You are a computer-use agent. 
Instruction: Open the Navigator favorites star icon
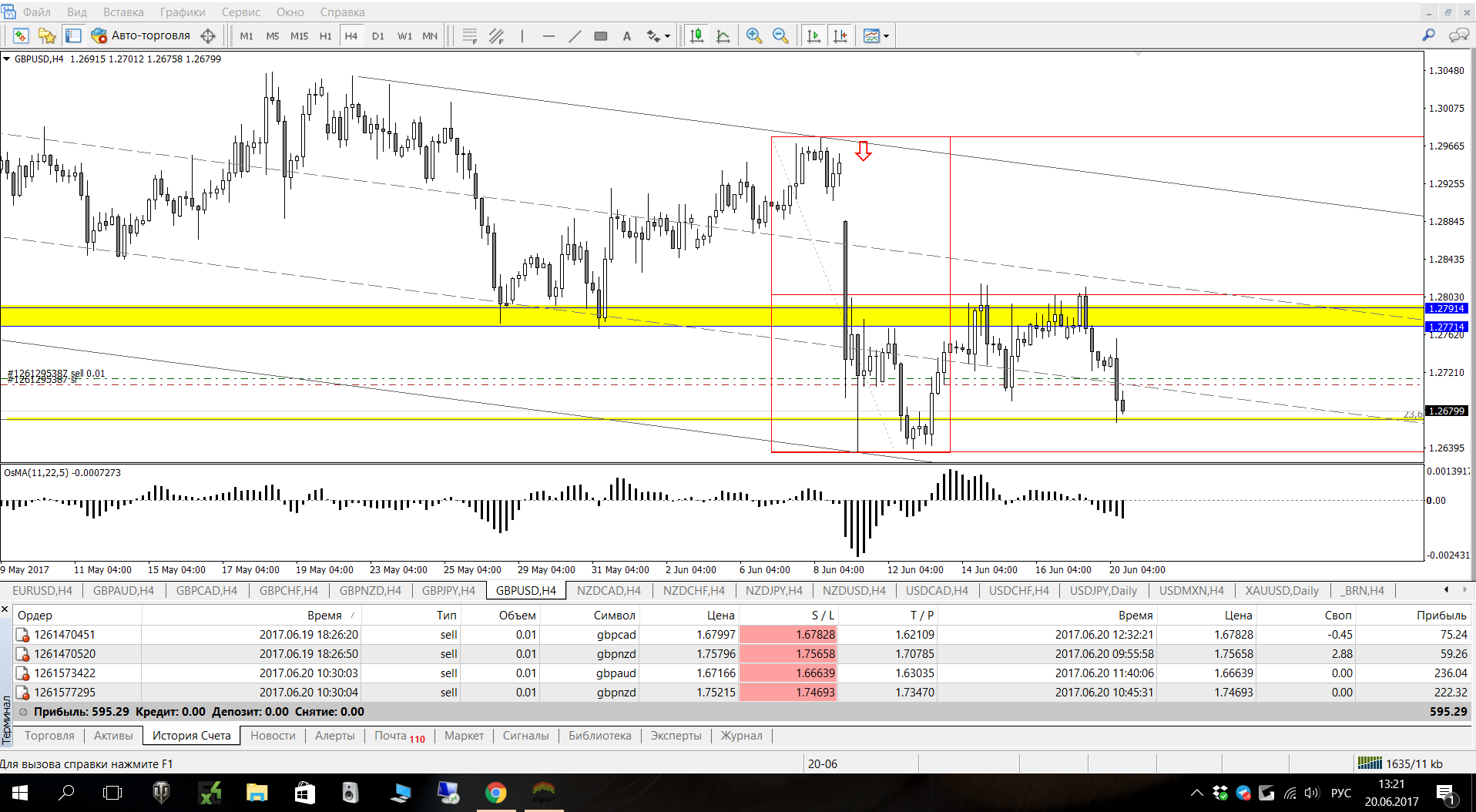click(x=47, y=36)
